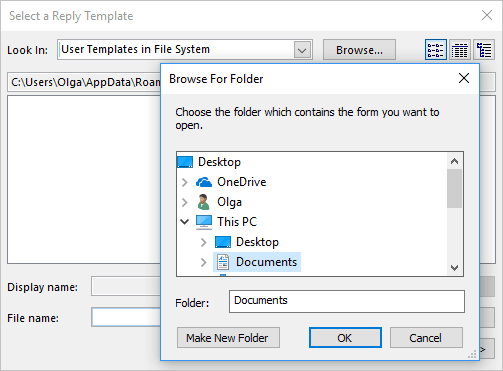Select Documents in folder tree
The height and width of the screenshot is (371, 503).
click(266, 262)
